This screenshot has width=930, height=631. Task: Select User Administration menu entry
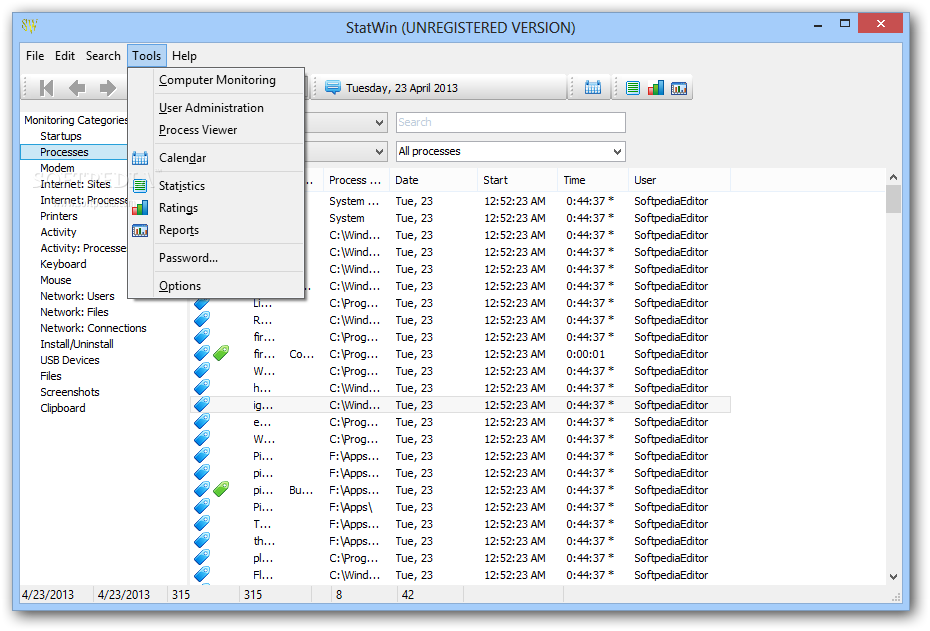(x=211, y=108)
